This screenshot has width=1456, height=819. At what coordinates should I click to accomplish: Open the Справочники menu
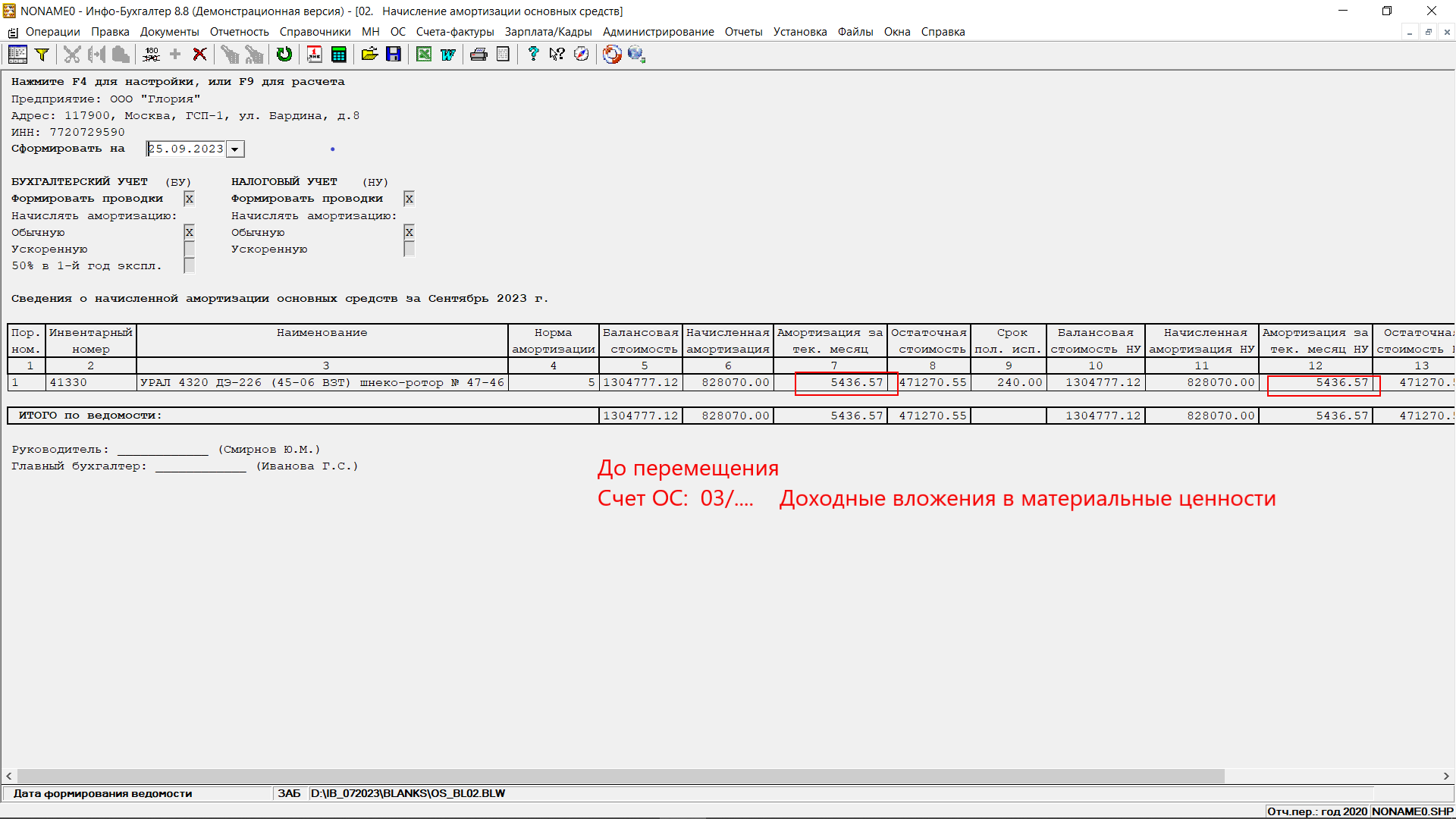tap(315, 32)
